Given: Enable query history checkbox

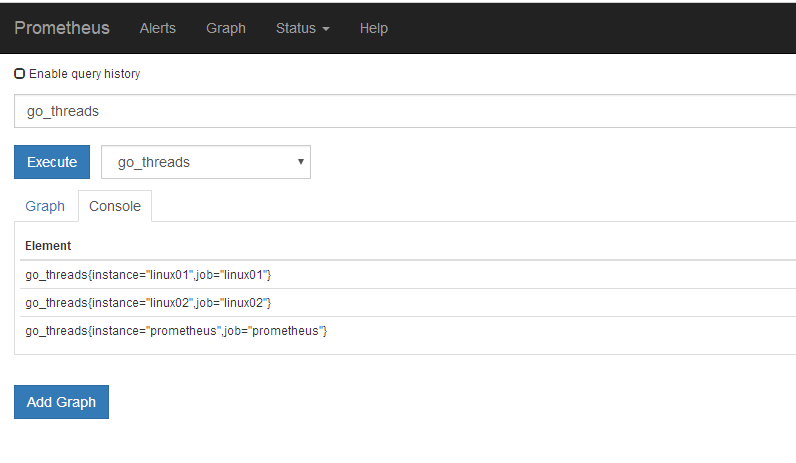Looking at the screenshot, I should pos(19,74).
